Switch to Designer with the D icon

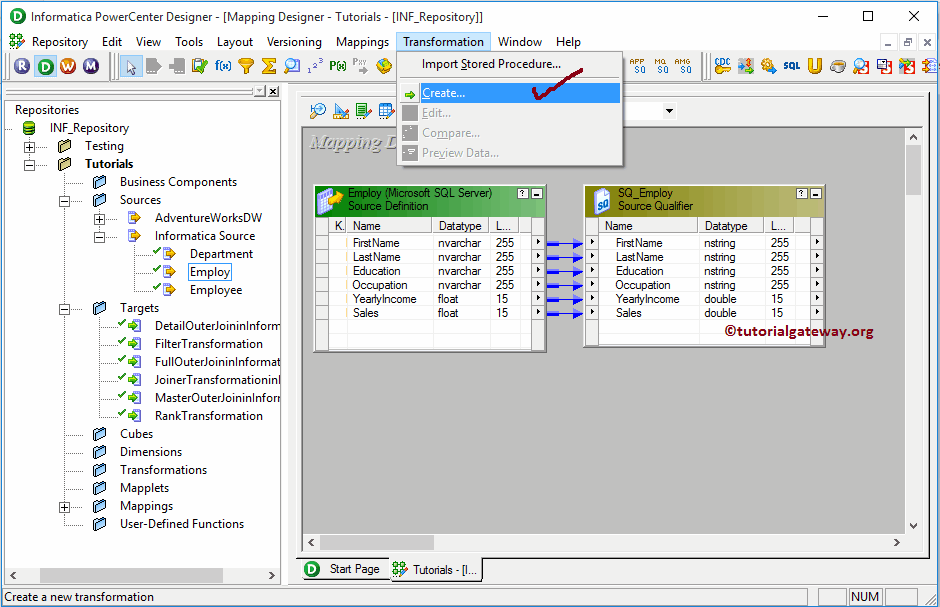coord(45,66)
